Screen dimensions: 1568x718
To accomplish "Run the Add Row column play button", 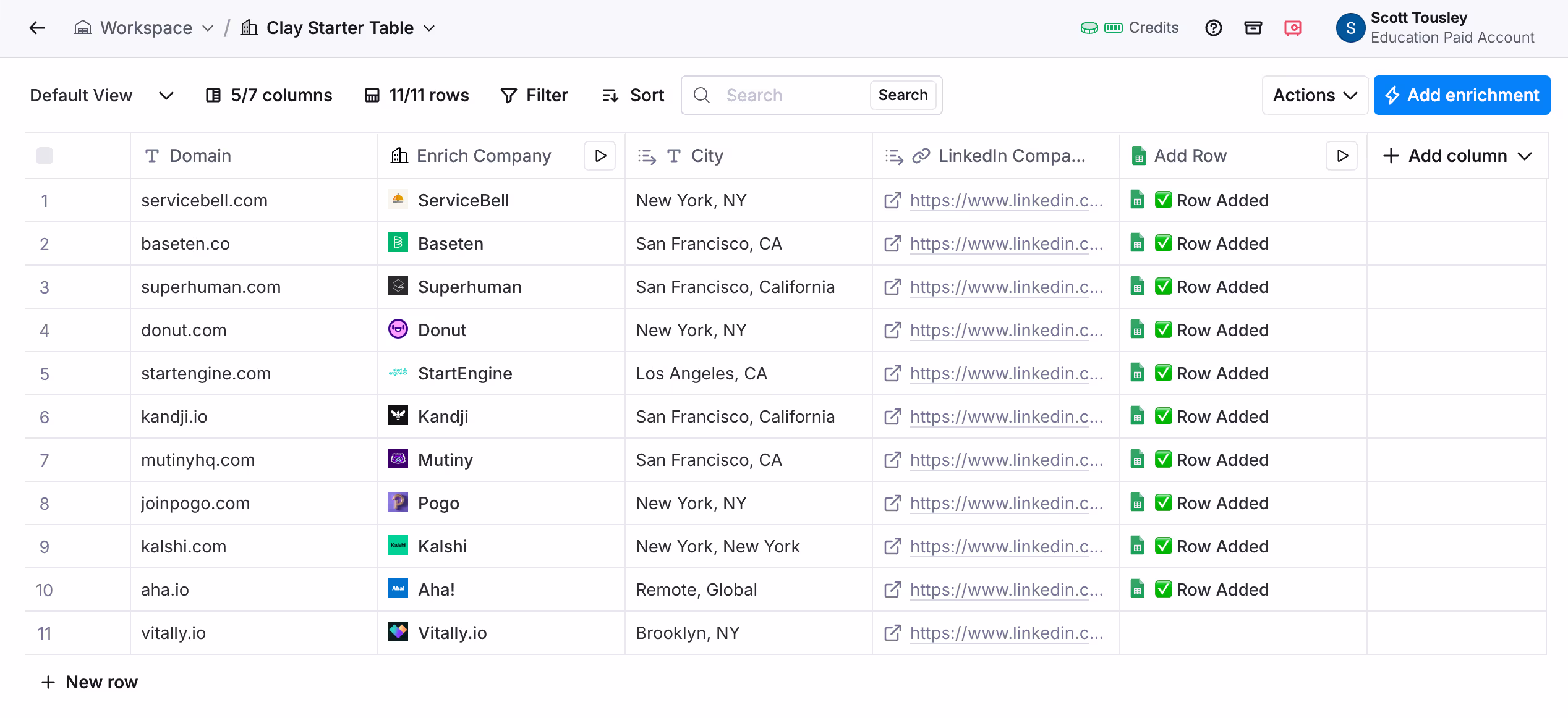I will coord(1342,156).
